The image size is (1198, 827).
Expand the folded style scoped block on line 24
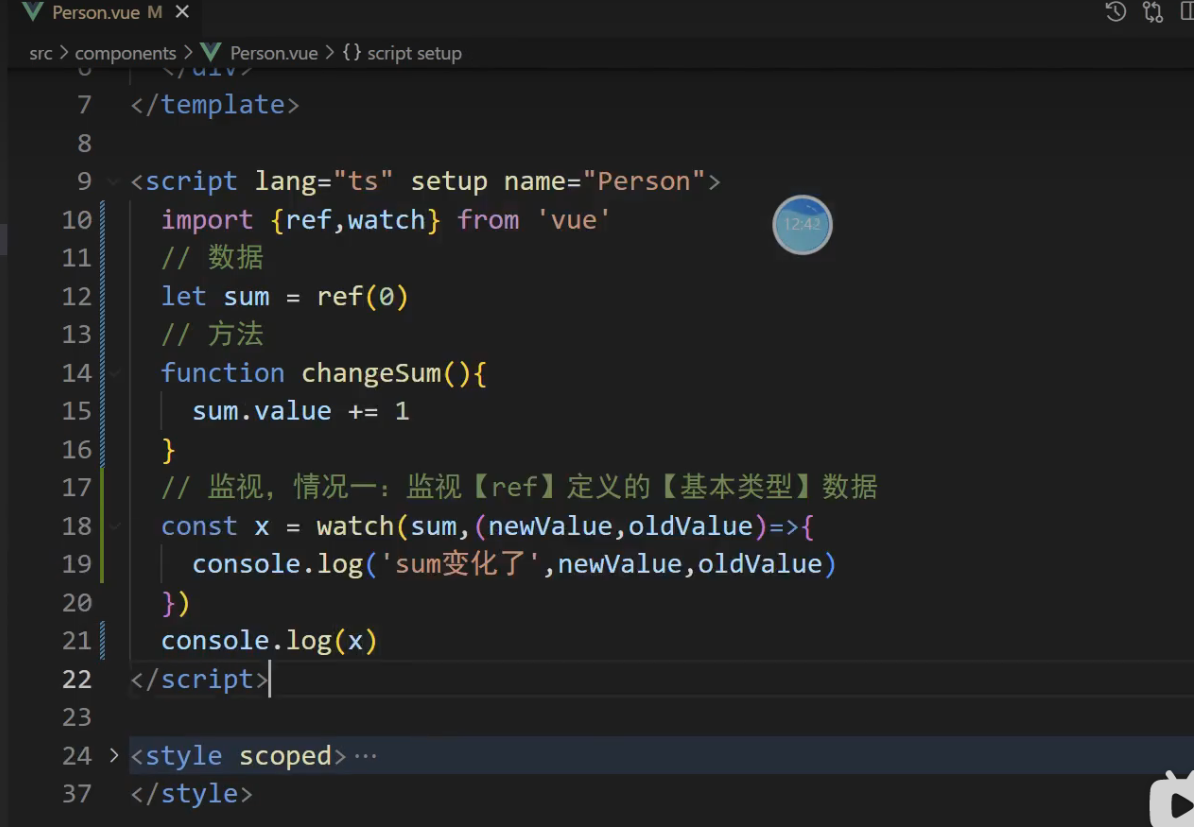(114, 755)
